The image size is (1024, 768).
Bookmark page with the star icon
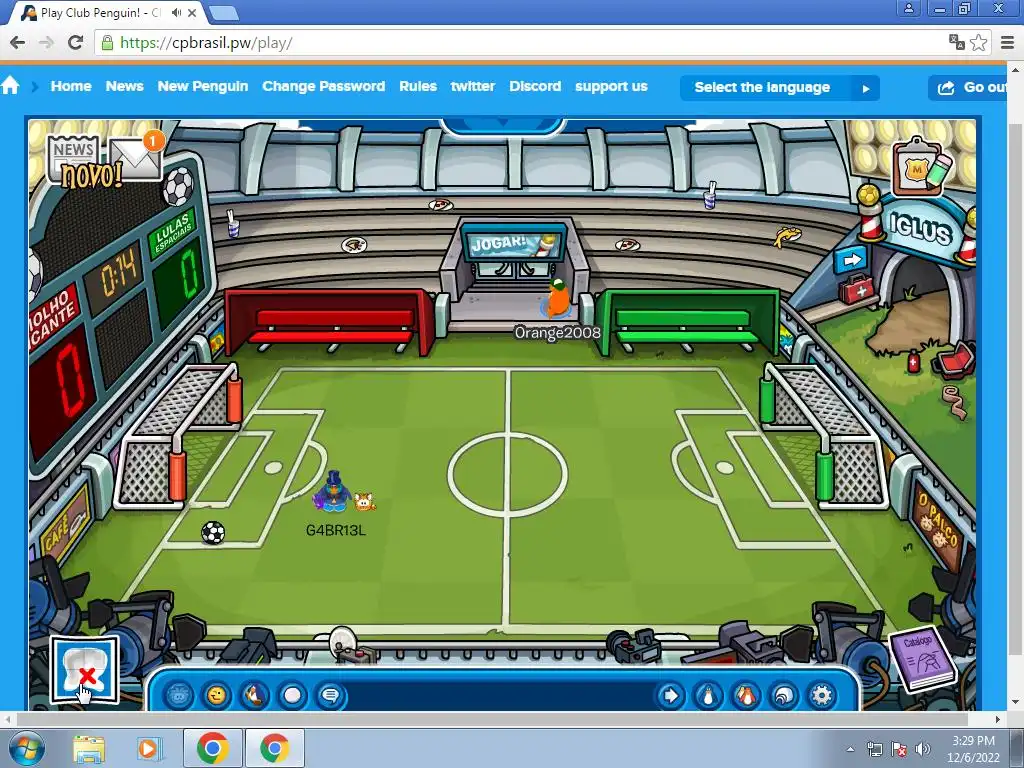(978, 43)
